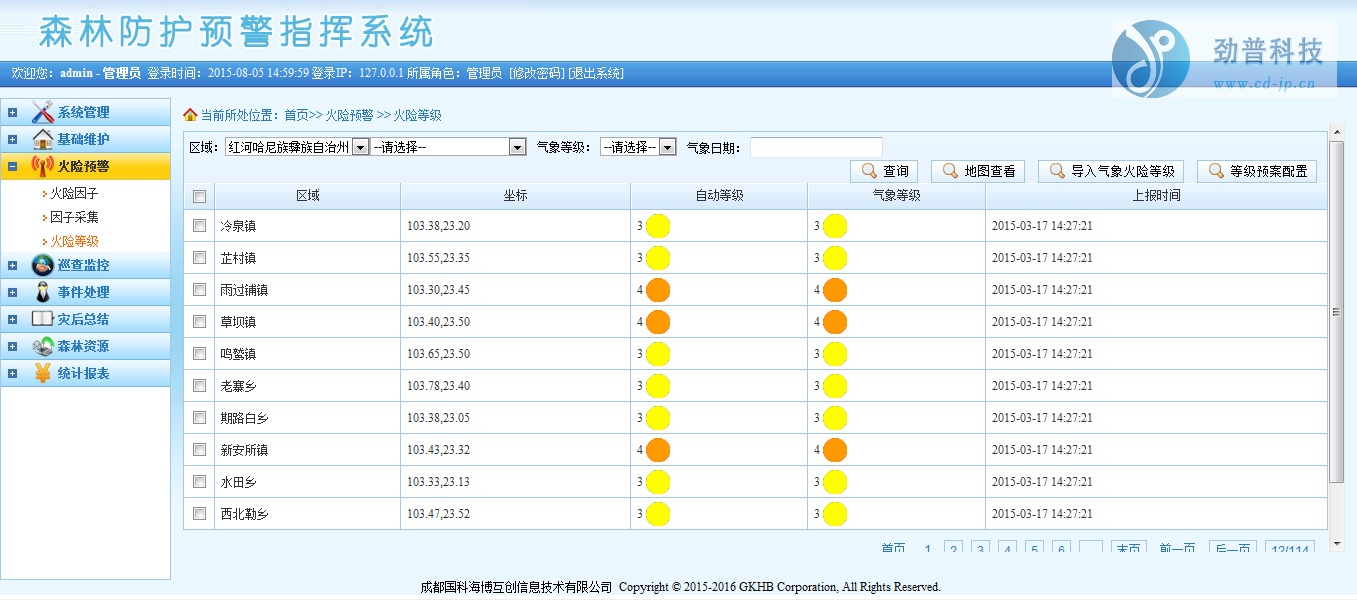Expand 森林资源 with its plus box
This screenshot has height=601, width=1357.
tap(12, 346)
